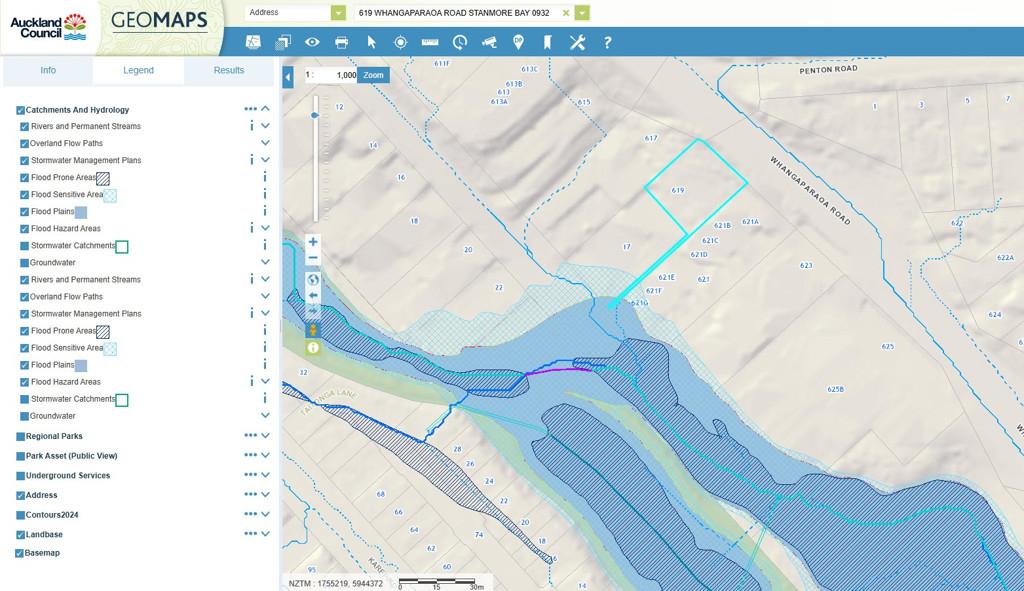Open the bookmark tool
Screen dimensions: 1024x591
[547, 42]
